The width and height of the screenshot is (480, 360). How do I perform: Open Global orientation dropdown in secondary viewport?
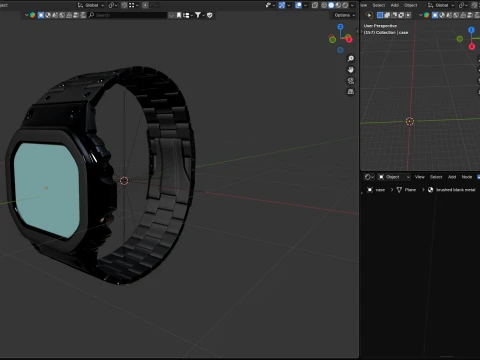(x=441, y=5)
